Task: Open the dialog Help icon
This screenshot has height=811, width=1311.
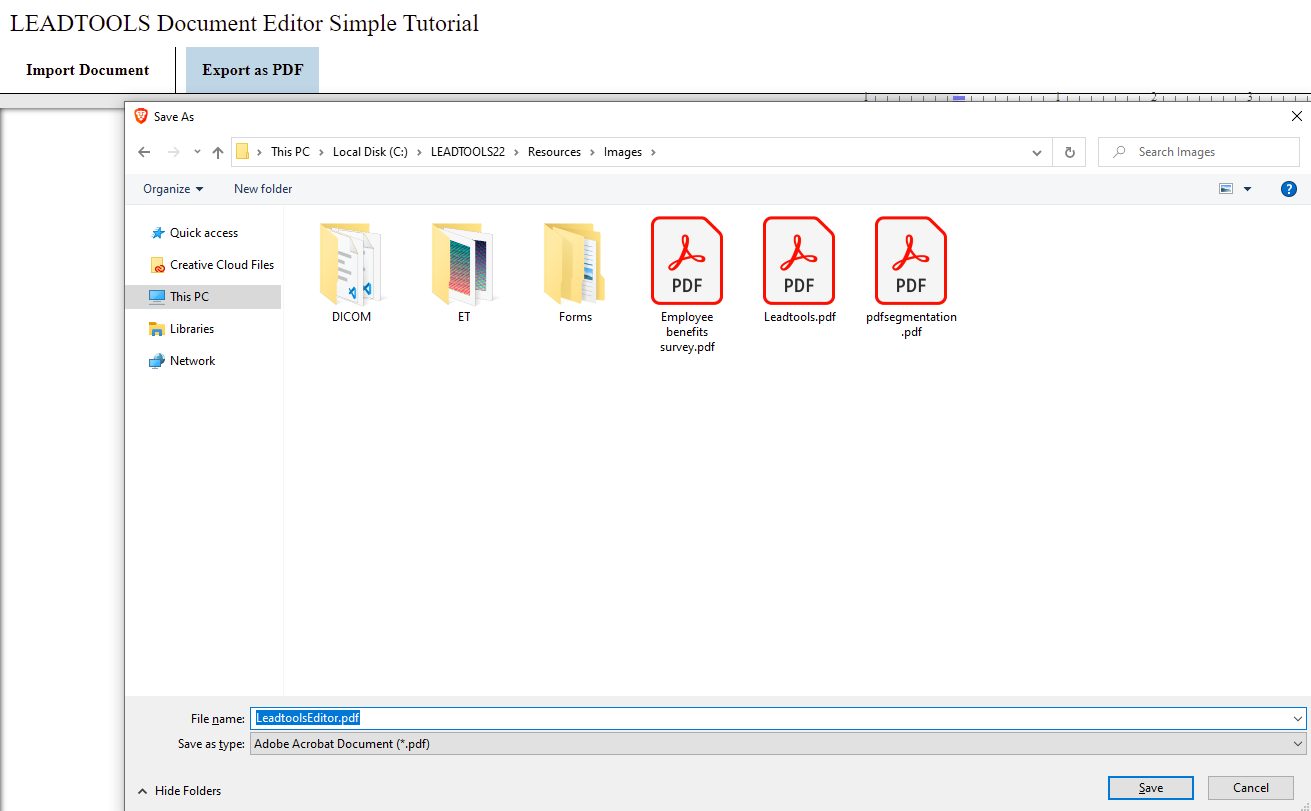Action: [1289, 188]
